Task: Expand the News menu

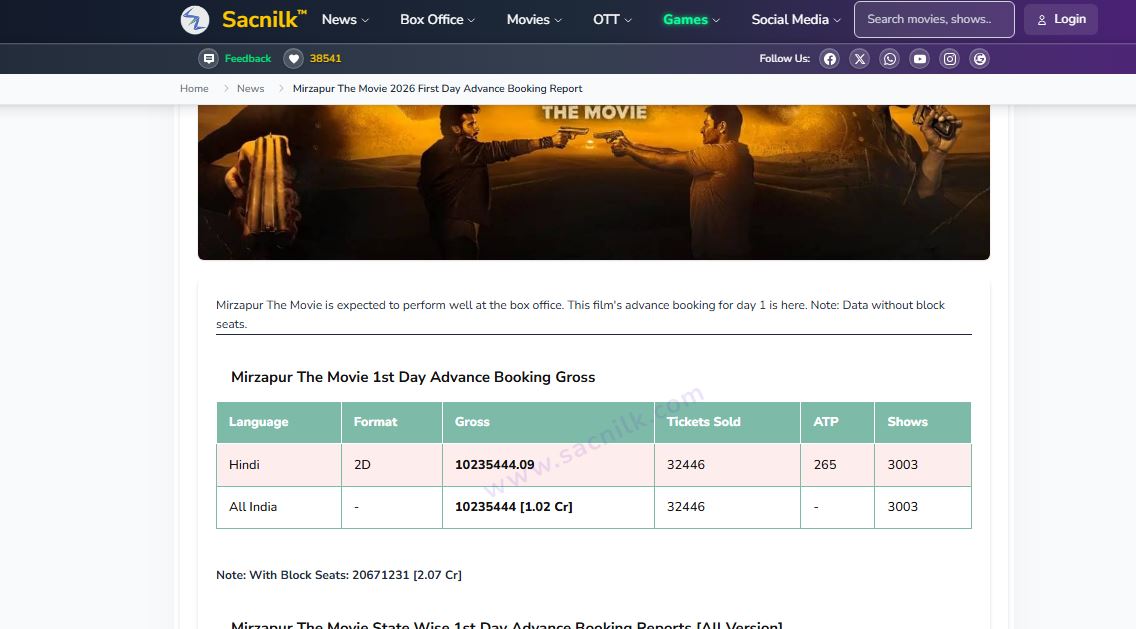Action: tap(345, 20)
